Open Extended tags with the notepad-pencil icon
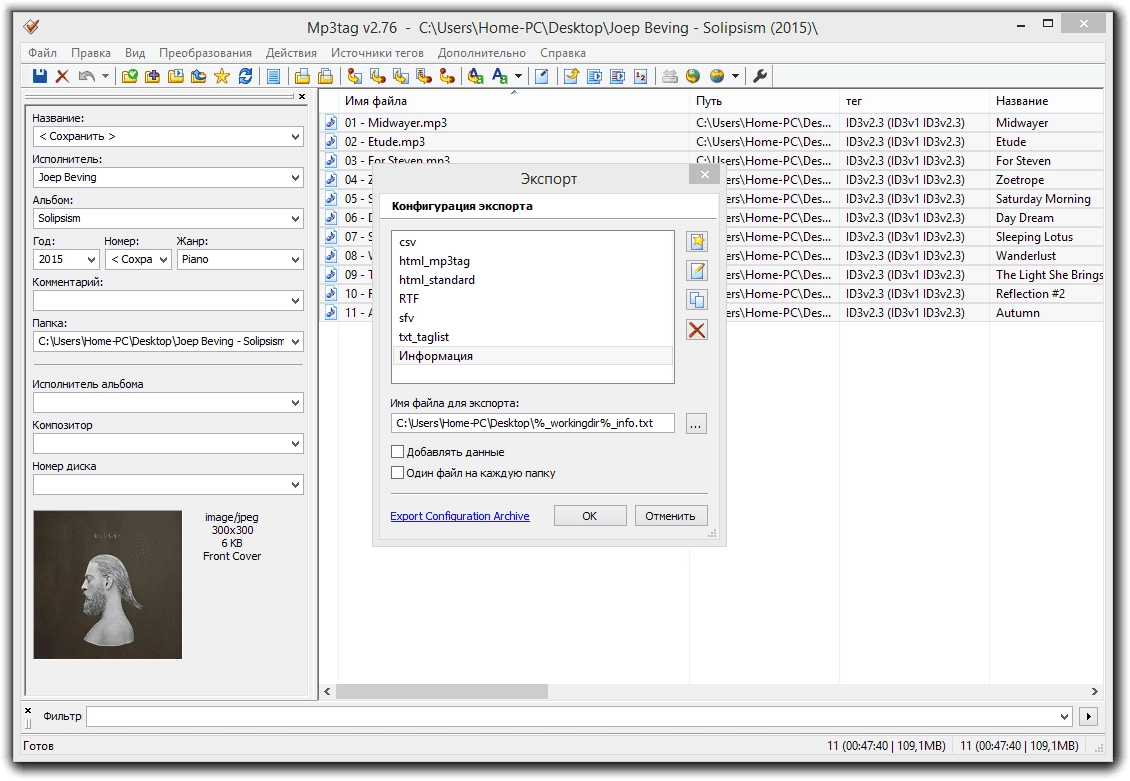 542,76
